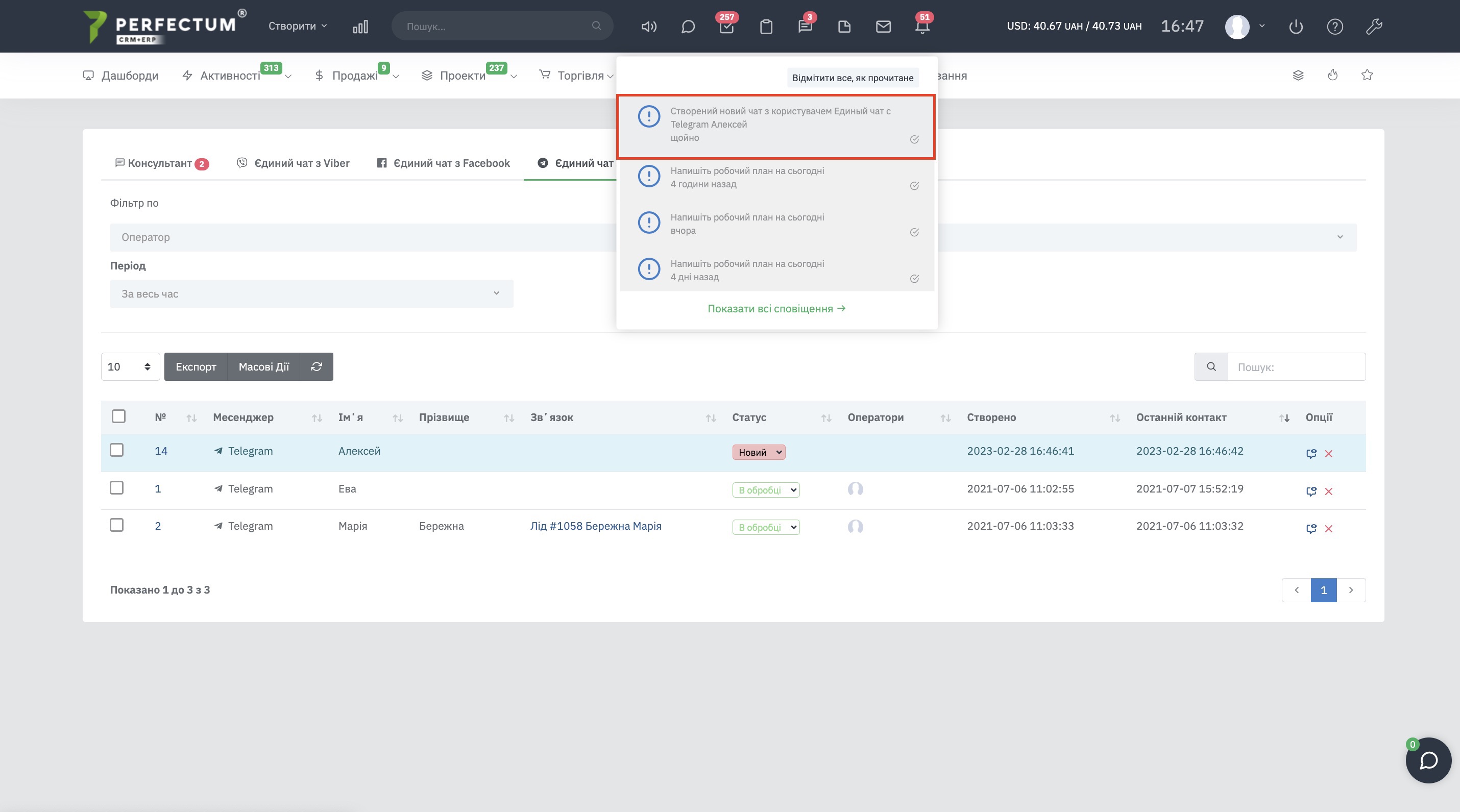Open the Дашборди menu item
The height and width of the screenshot is (812, 1460).
pos(120,76)
